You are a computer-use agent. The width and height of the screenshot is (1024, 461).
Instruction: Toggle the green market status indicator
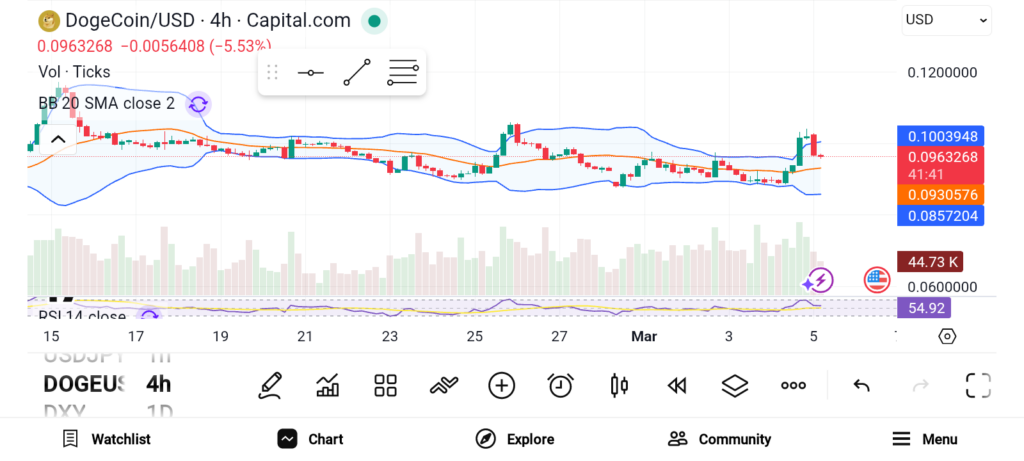tap(374, 20)
